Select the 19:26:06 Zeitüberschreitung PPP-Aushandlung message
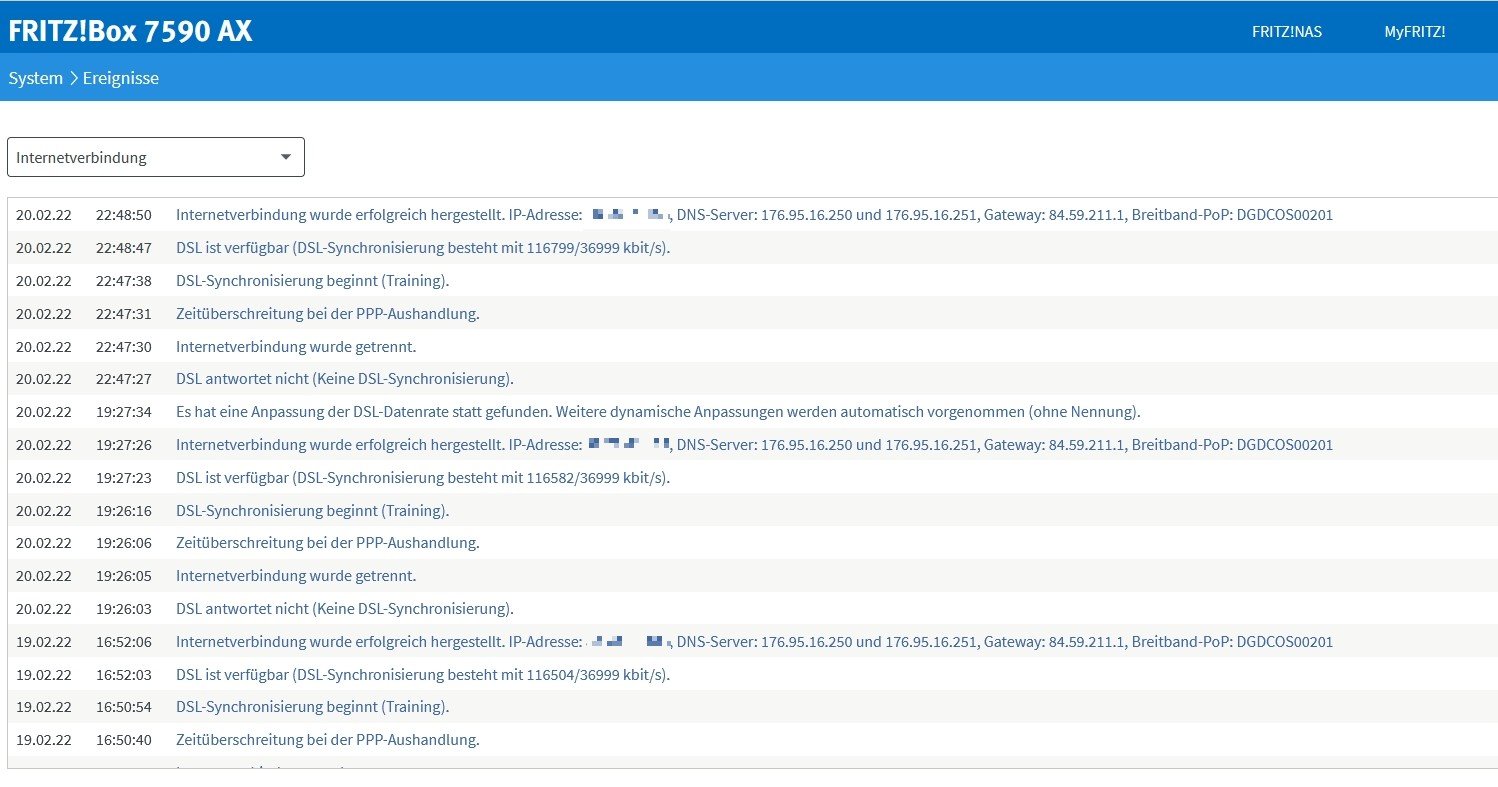1498x787 pixels. [x=328, y=543]
